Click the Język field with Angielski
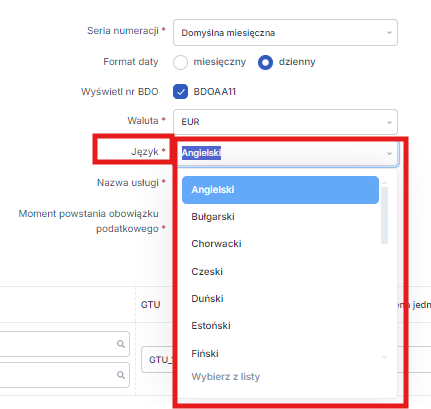Viewport: 431px width, 409px height. point(288,153)
